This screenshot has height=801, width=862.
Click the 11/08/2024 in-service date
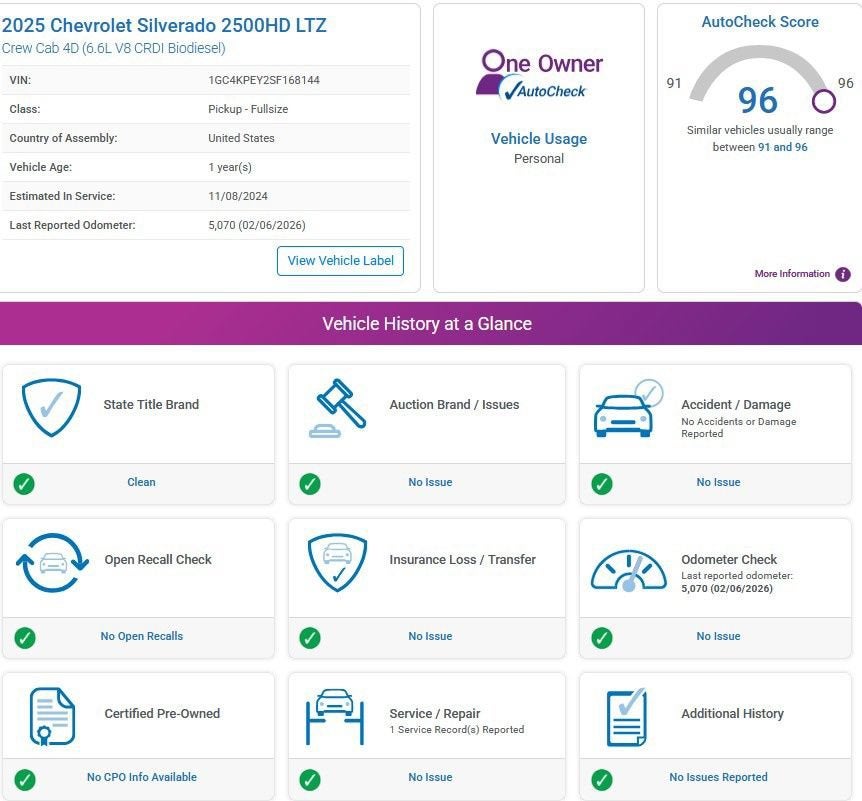click(237, 196)
